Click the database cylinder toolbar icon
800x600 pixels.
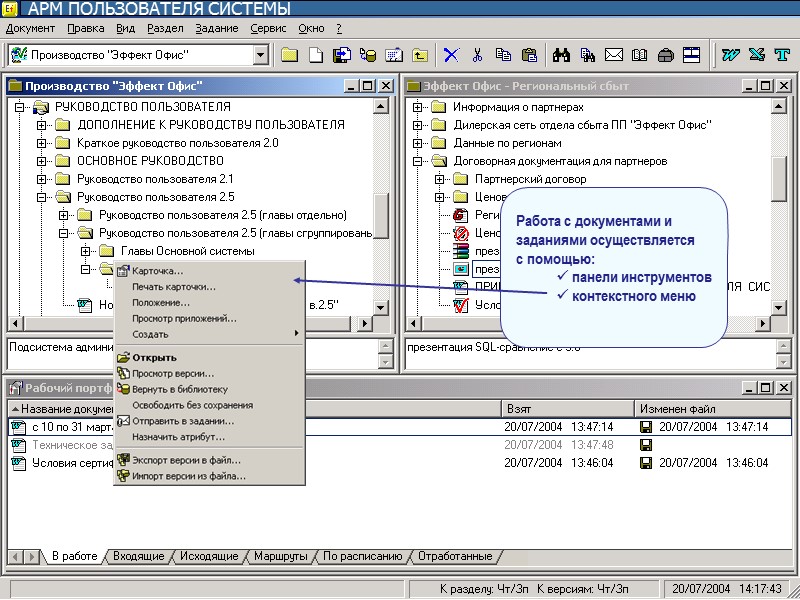click(368, 55)
